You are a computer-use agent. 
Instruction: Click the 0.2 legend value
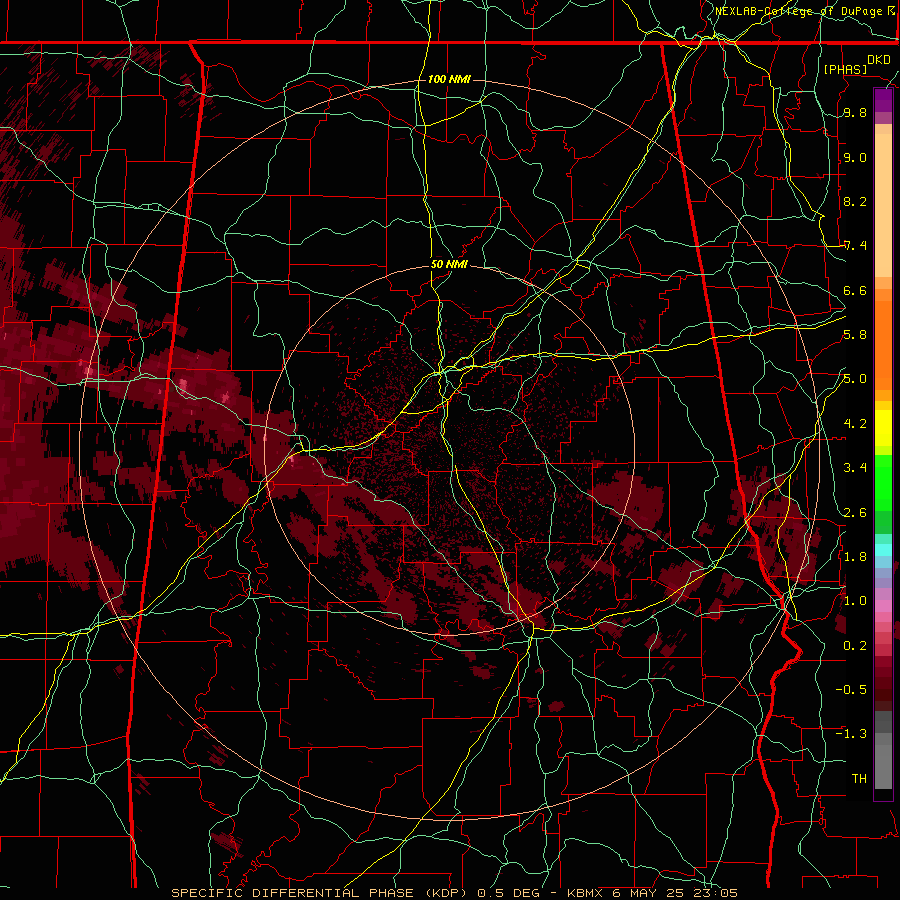(x=855, y=645)
